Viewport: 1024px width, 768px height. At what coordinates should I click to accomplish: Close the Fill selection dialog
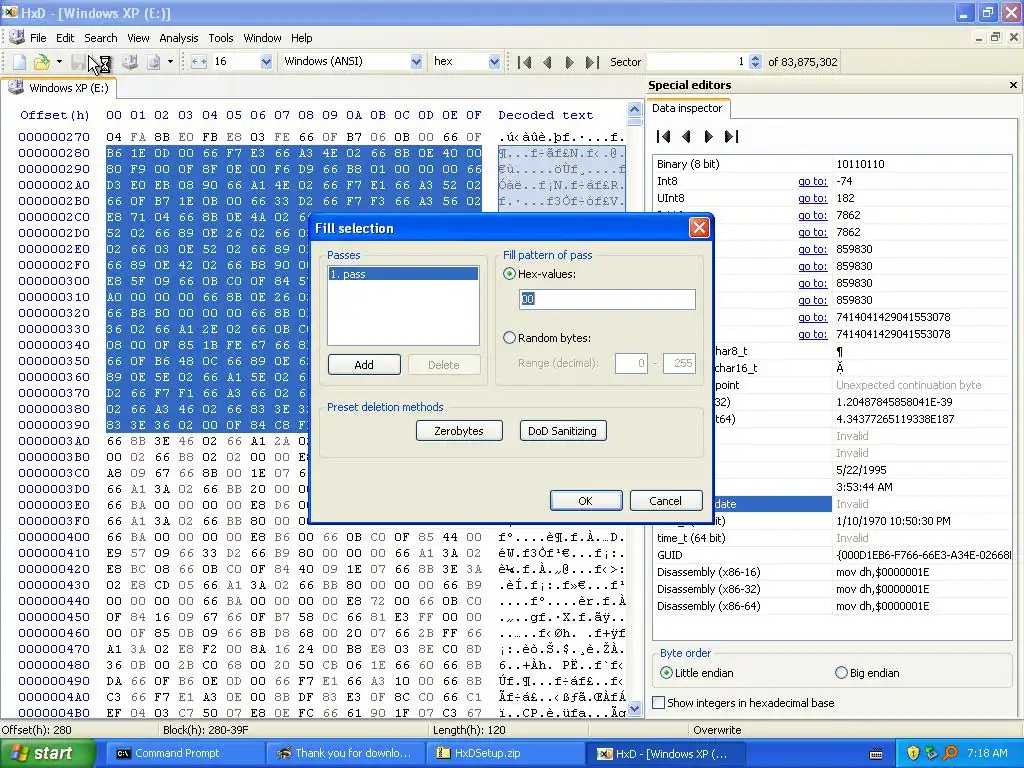point(699,227)
